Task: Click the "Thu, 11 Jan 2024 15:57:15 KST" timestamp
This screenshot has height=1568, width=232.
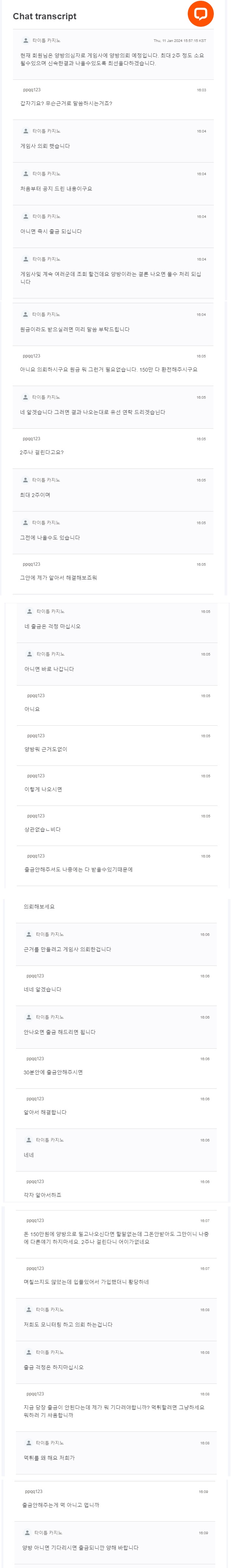Action: click(180, 41)
